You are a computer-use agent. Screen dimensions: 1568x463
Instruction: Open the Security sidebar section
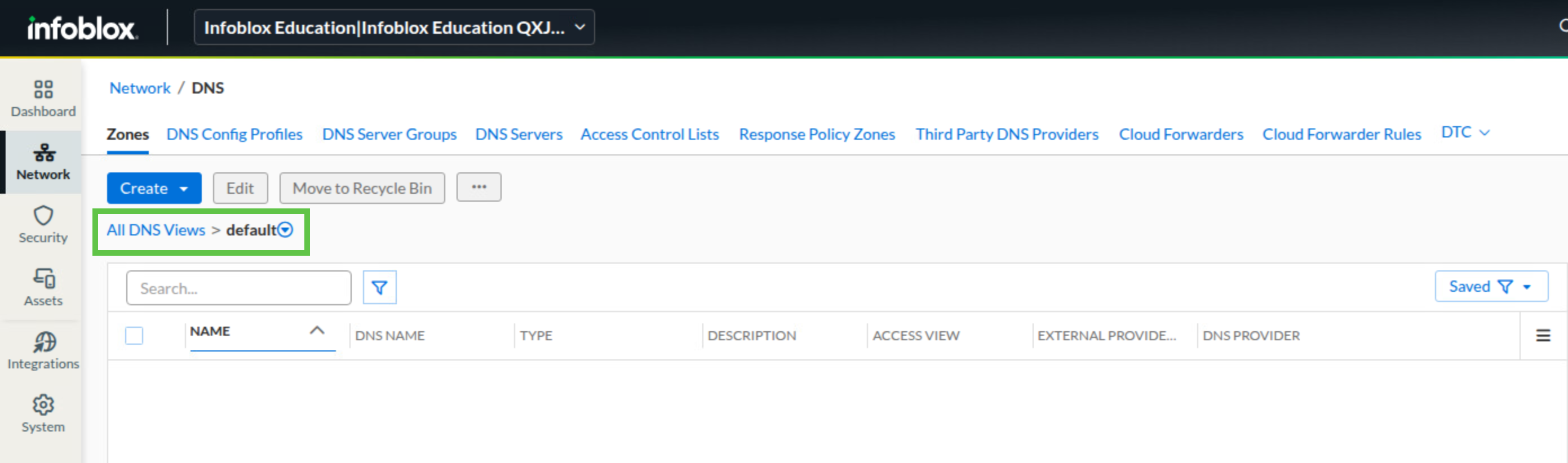[x=43, y=225]
